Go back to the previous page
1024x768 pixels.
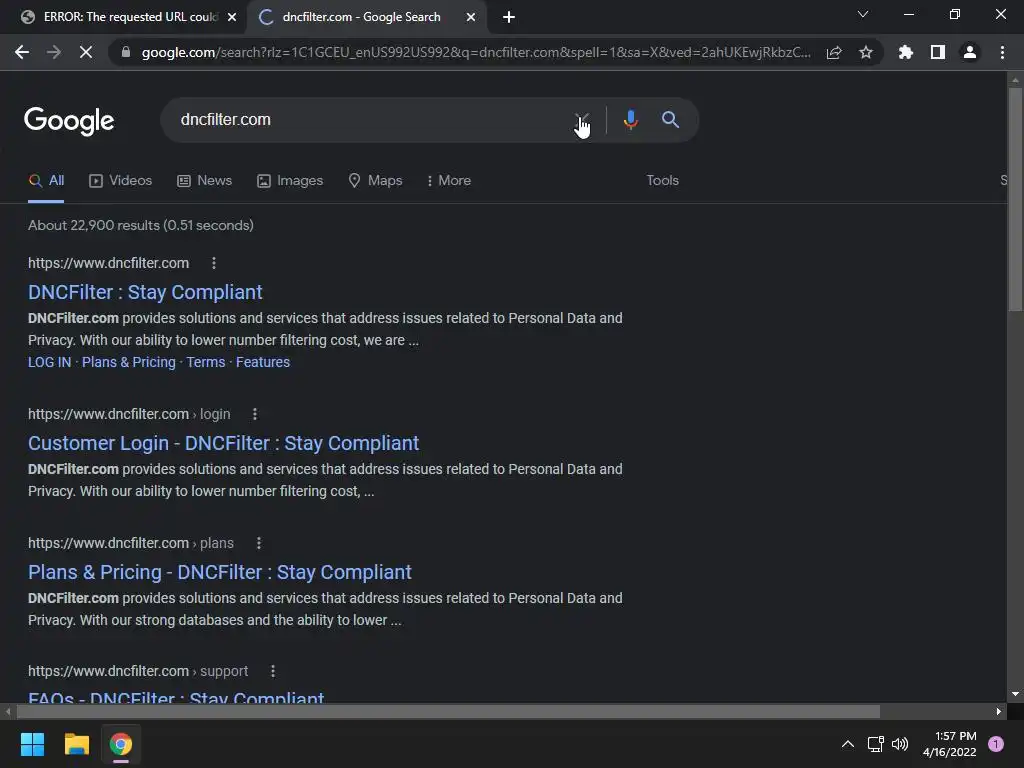pyautogui.click(x=22, y=52)
